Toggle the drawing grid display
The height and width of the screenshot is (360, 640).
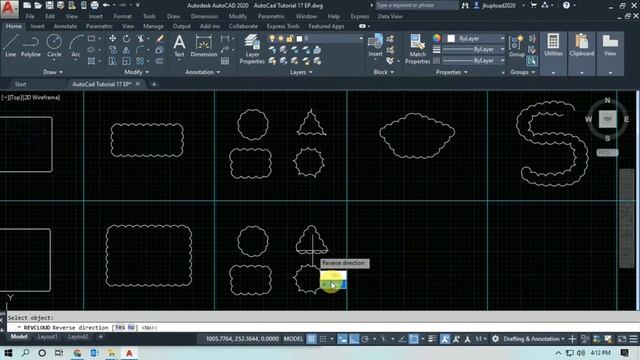coord(311,339)
